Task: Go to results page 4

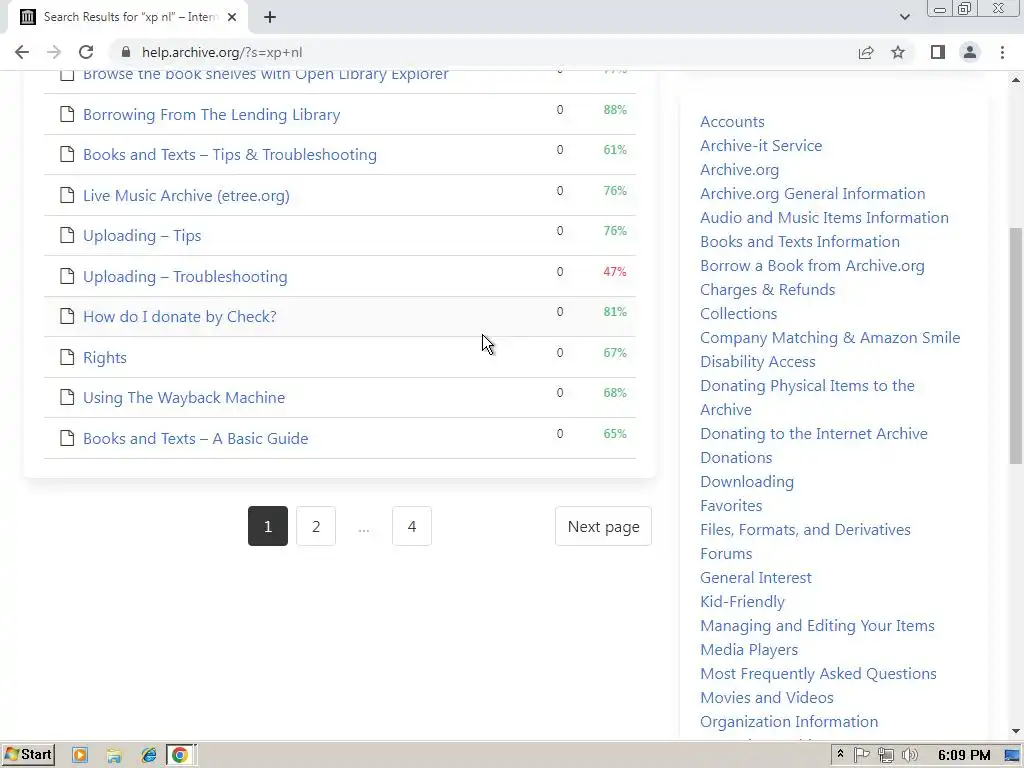Action: pyautogui.click(x=411, y=526)
